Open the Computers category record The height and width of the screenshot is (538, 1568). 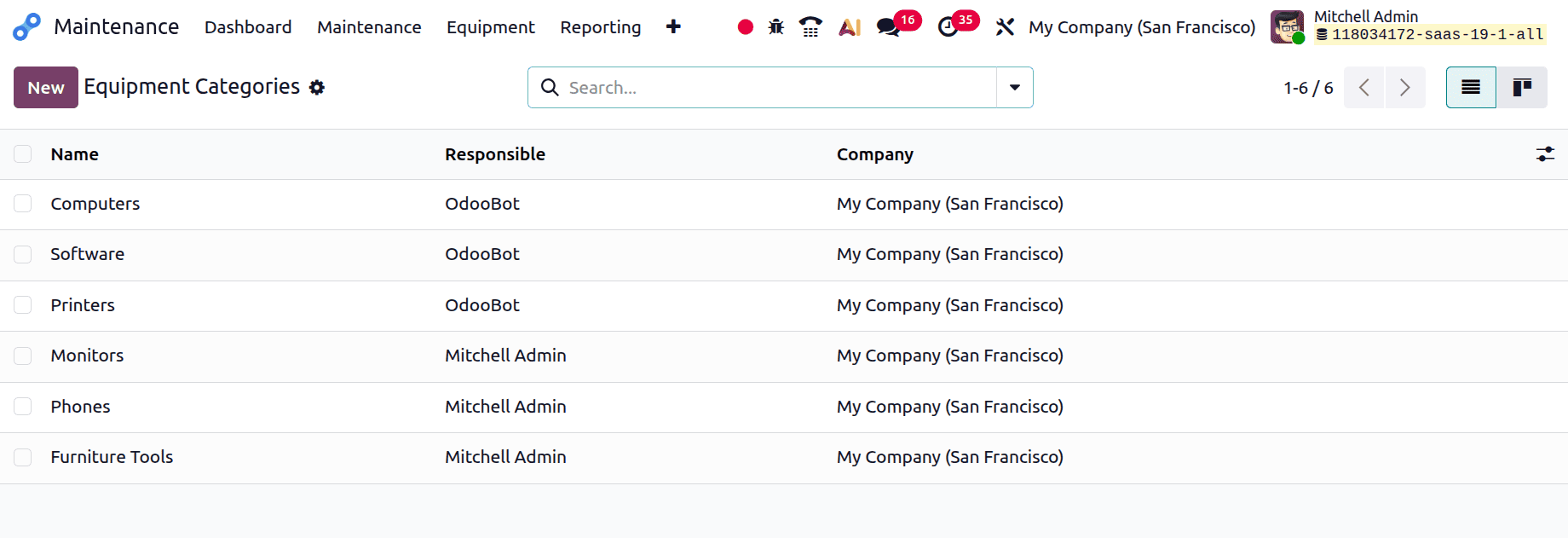(x=95, y=204)
